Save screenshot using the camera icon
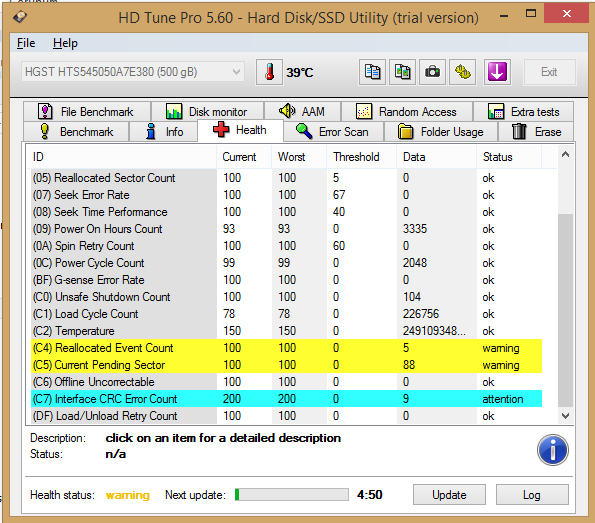Image resolution: width=595 pixels, height=523 pixels. [x=432, y=72]
